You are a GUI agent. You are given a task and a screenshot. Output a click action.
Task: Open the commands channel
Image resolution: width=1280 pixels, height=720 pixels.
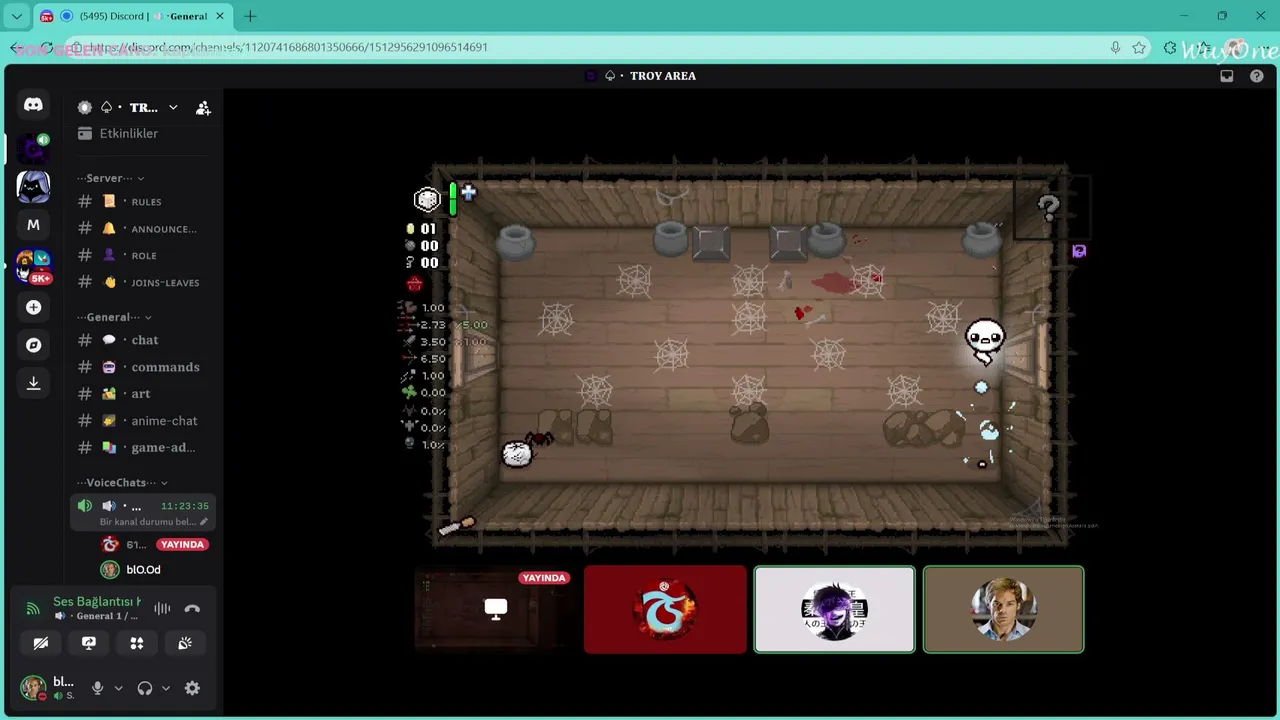coord(143,367)
